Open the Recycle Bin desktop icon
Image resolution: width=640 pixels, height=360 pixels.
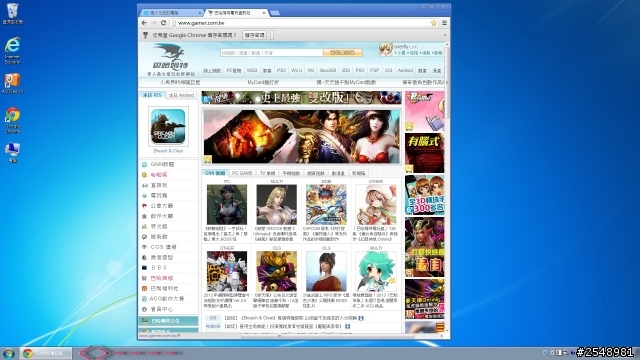point(12,13)
